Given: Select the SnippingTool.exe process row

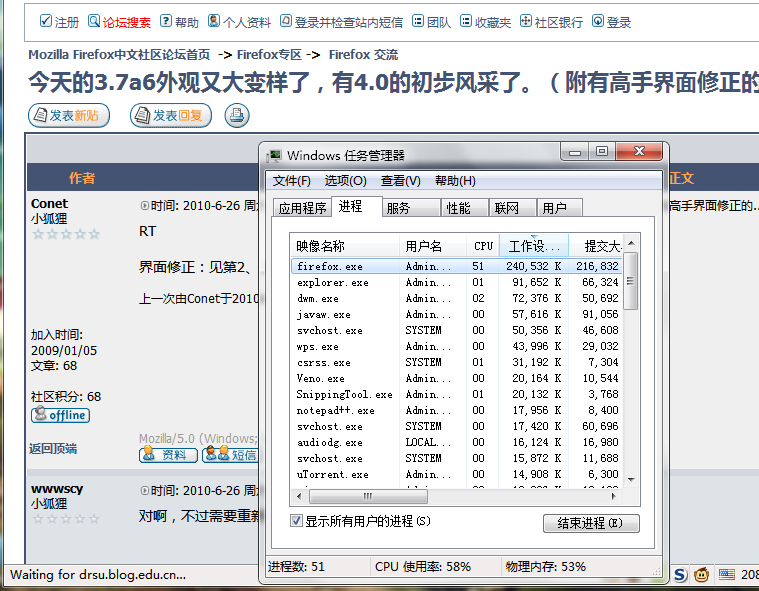Looking at the screenshot, I should (x=457, y=394).
